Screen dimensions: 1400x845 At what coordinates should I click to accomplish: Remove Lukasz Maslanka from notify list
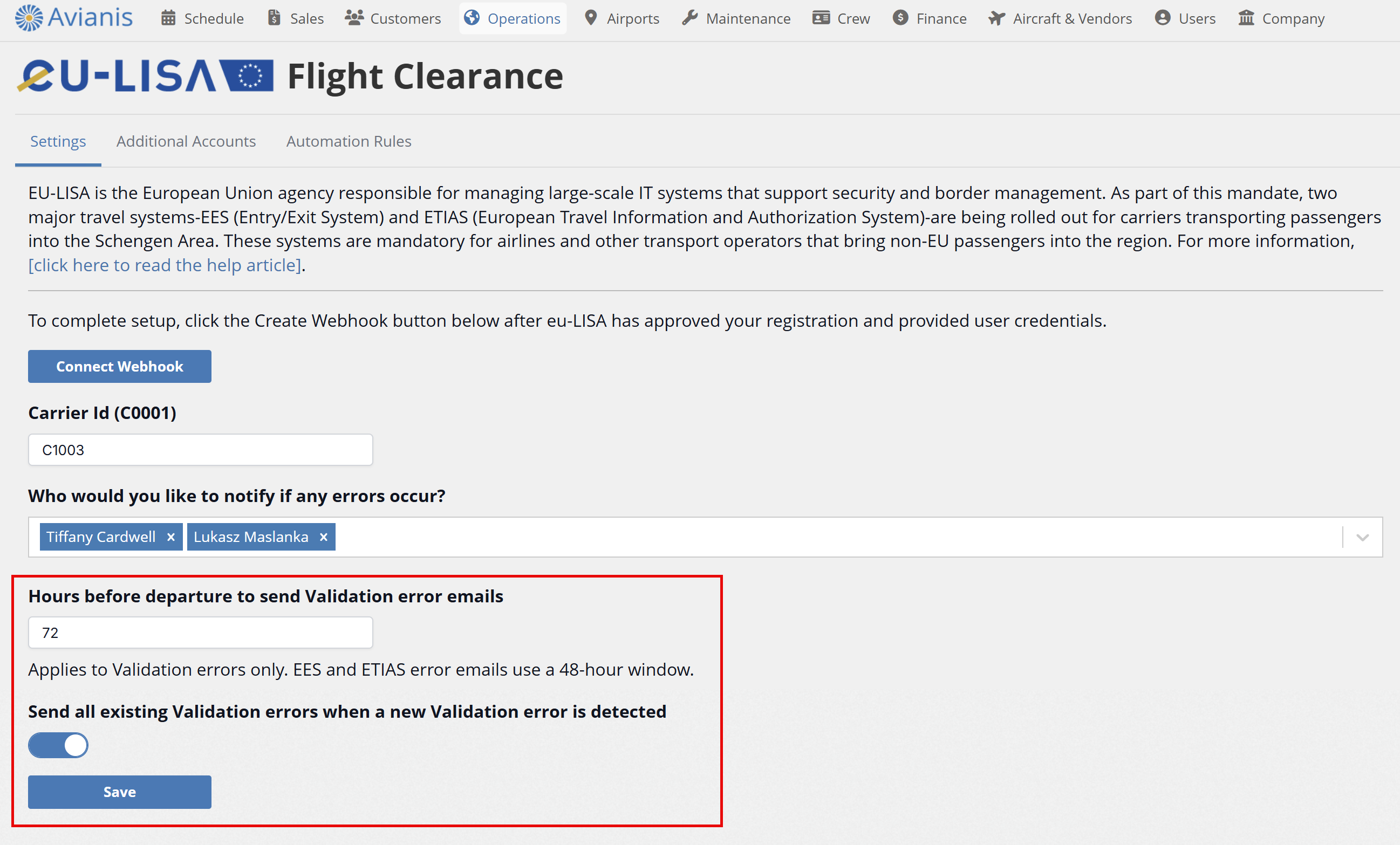coord(323,537)
